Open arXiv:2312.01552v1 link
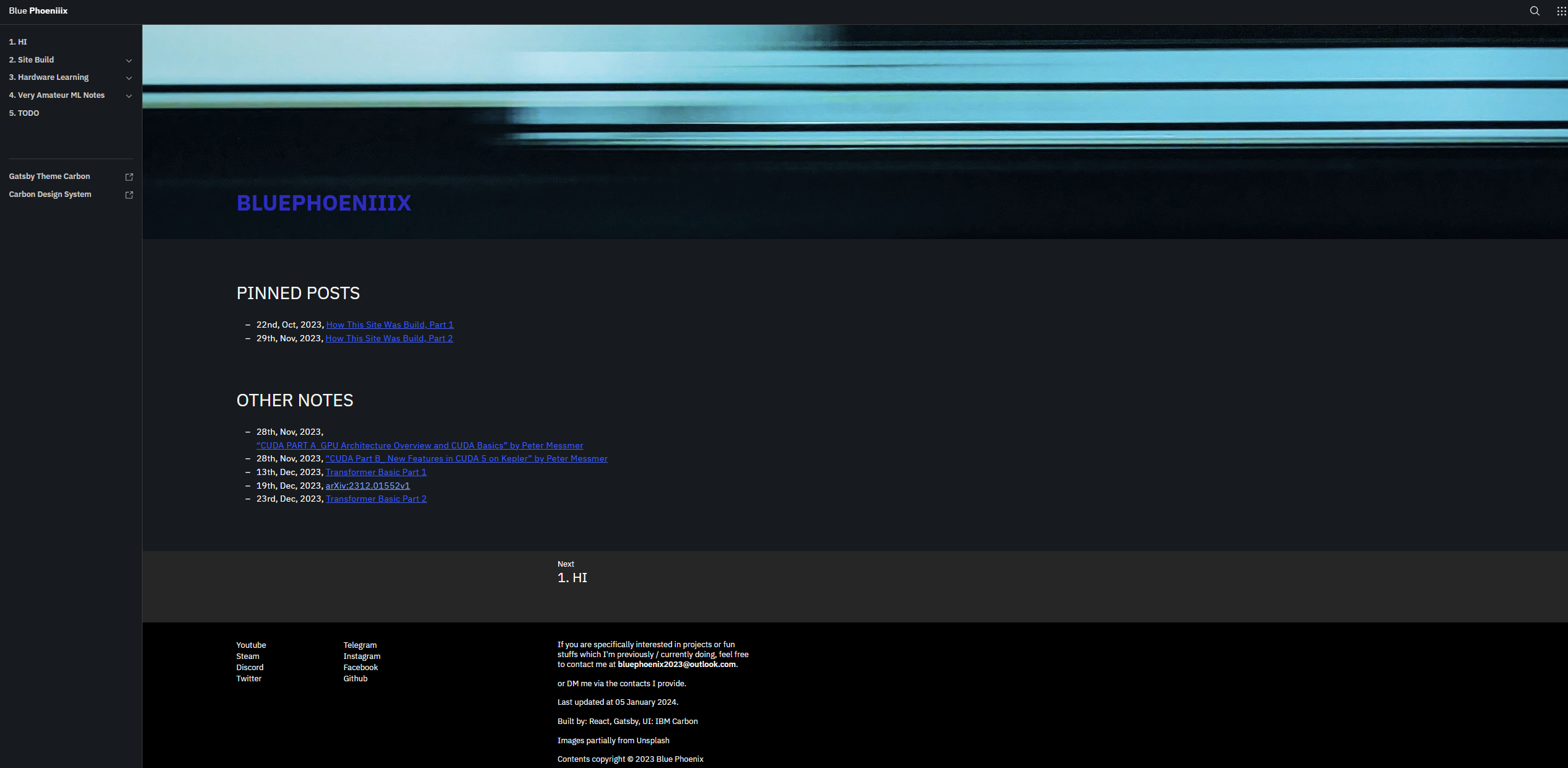The height and width of the screenshot is (768, 1568). pyautogui.click(x=368, y=486)
